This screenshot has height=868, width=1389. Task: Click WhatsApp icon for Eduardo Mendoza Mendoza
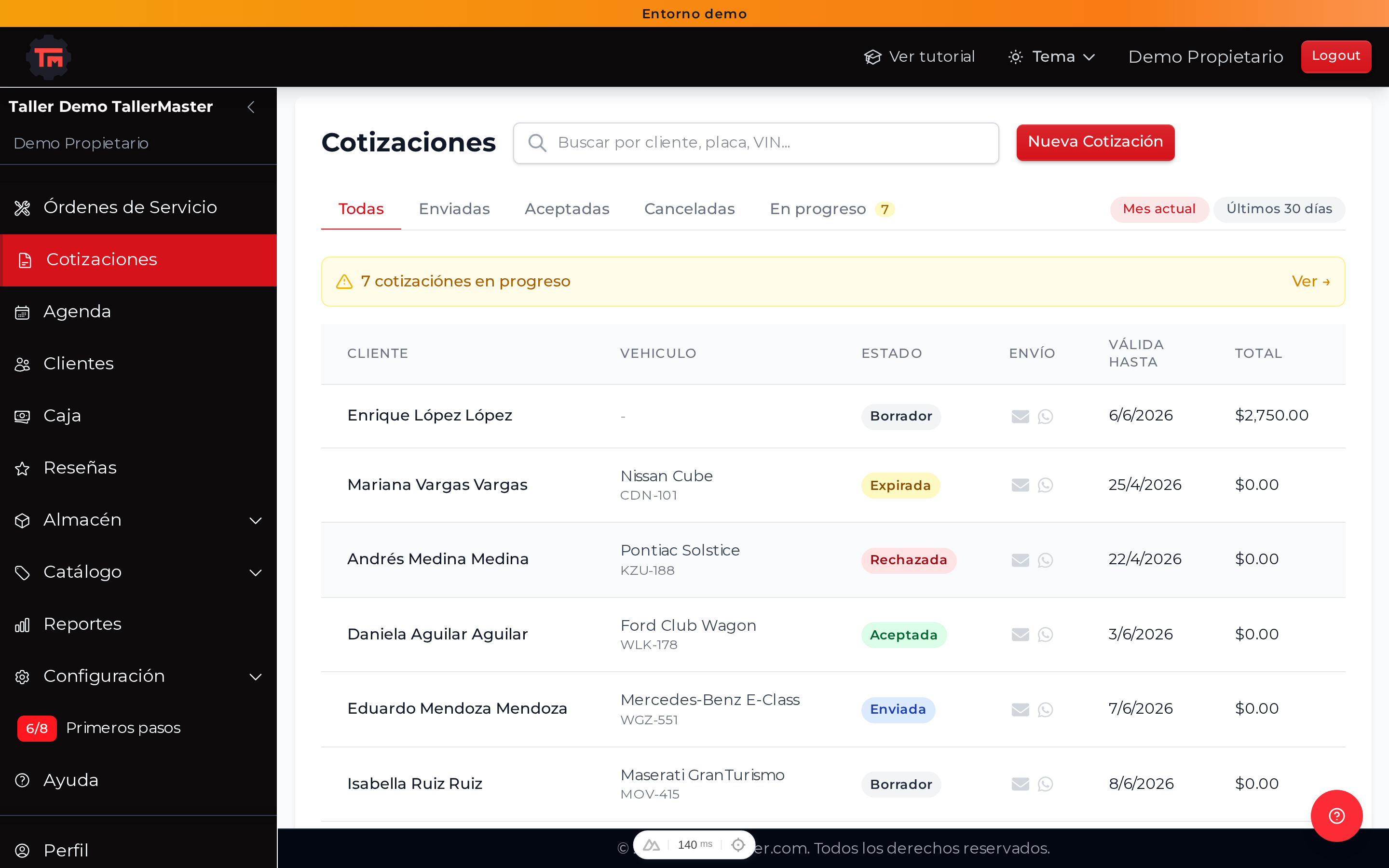pos(1045,709)
